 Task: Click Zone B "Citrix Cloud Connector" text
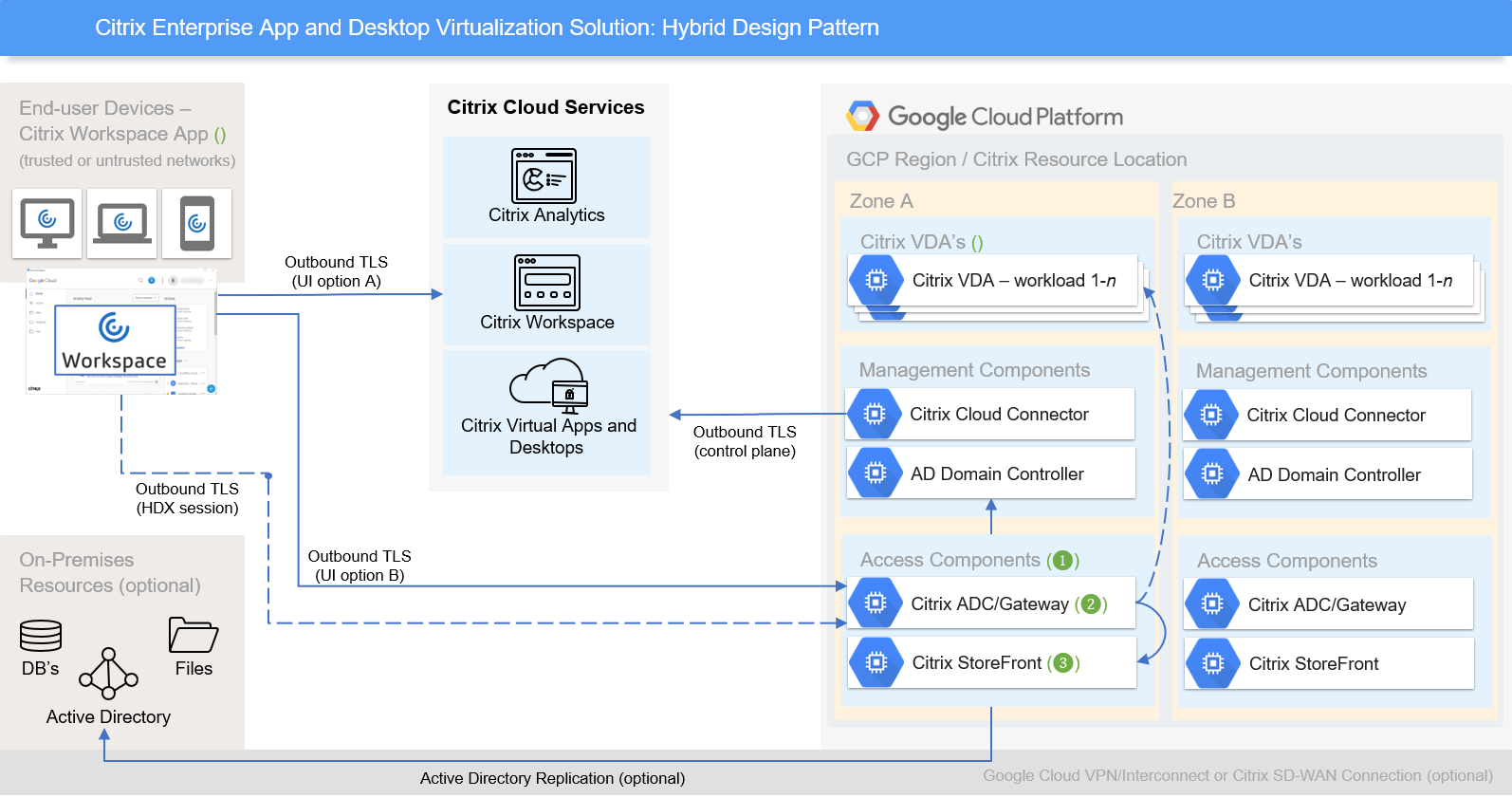click(1336, 416)
